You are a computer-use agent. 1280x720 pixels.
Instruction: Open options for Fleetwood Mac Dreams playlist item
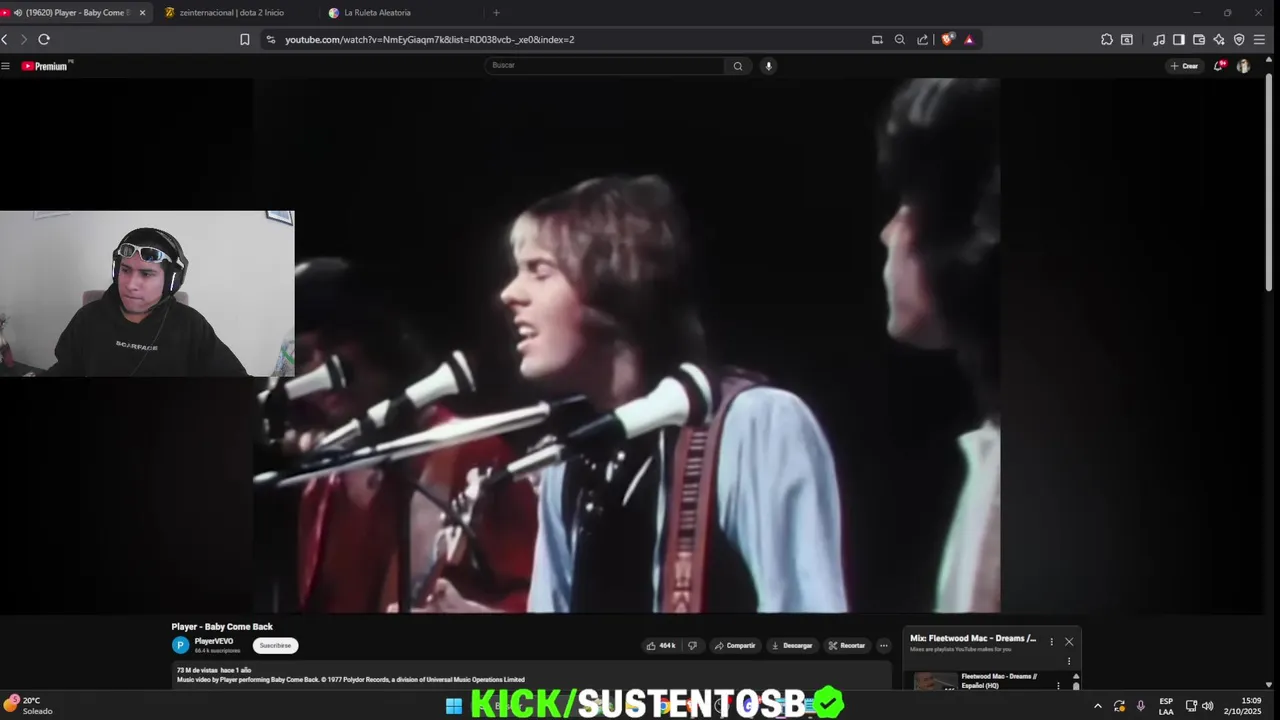(1059, 685)
